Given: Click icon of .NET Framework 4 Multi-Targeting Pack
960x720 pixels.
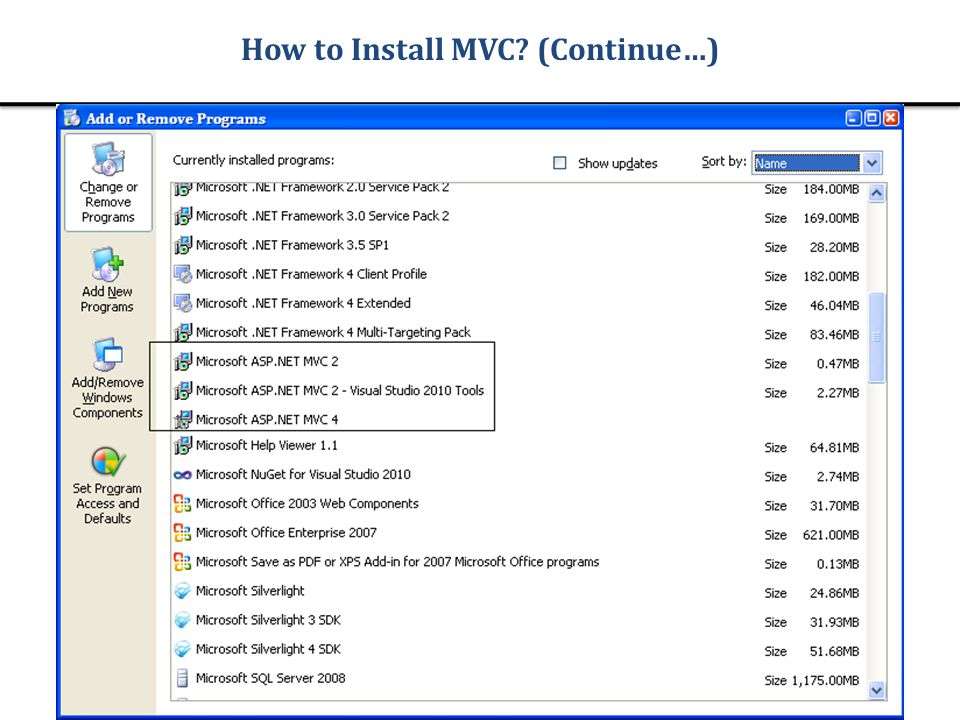Looking at the screenshot, I should [182, 332].
